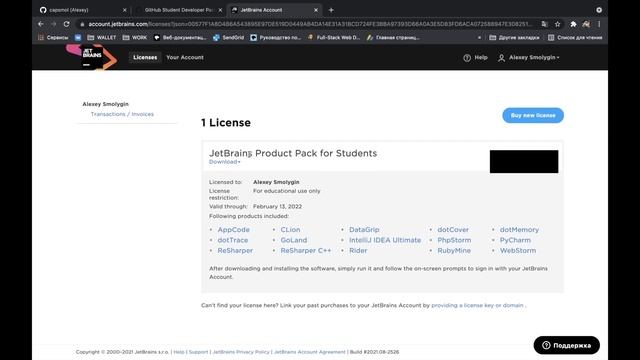Image resolution: width=640 pixels, height=360 pixels.
Task: Open Chrome profile avatar
Action: [586, 24]
